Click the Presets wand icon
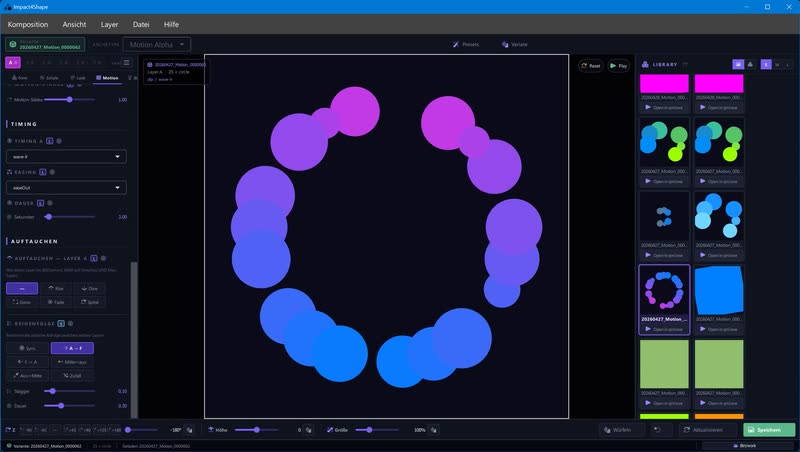800x452 pixels. [456, 44]
